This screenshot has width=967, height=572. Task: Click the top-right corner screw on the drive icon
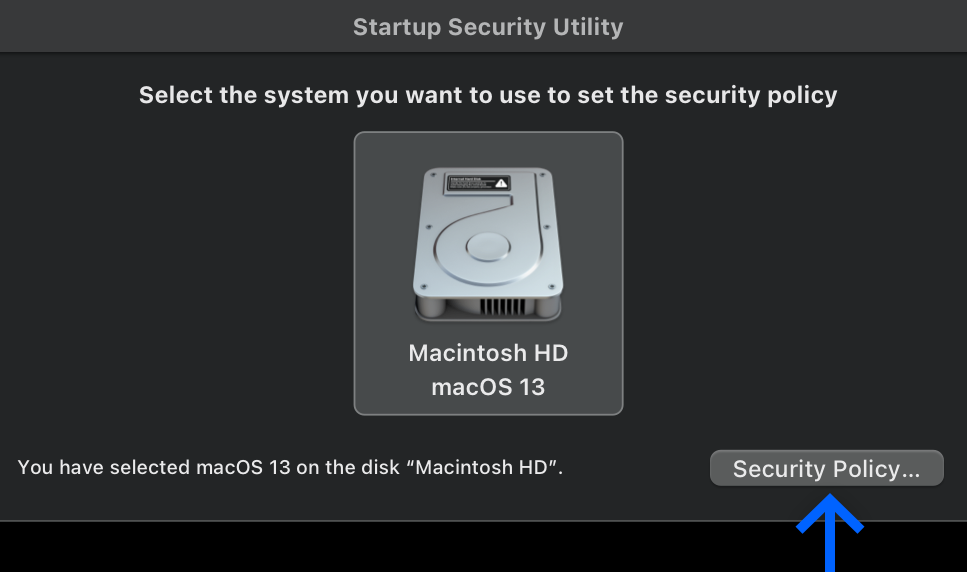[543, 175]
